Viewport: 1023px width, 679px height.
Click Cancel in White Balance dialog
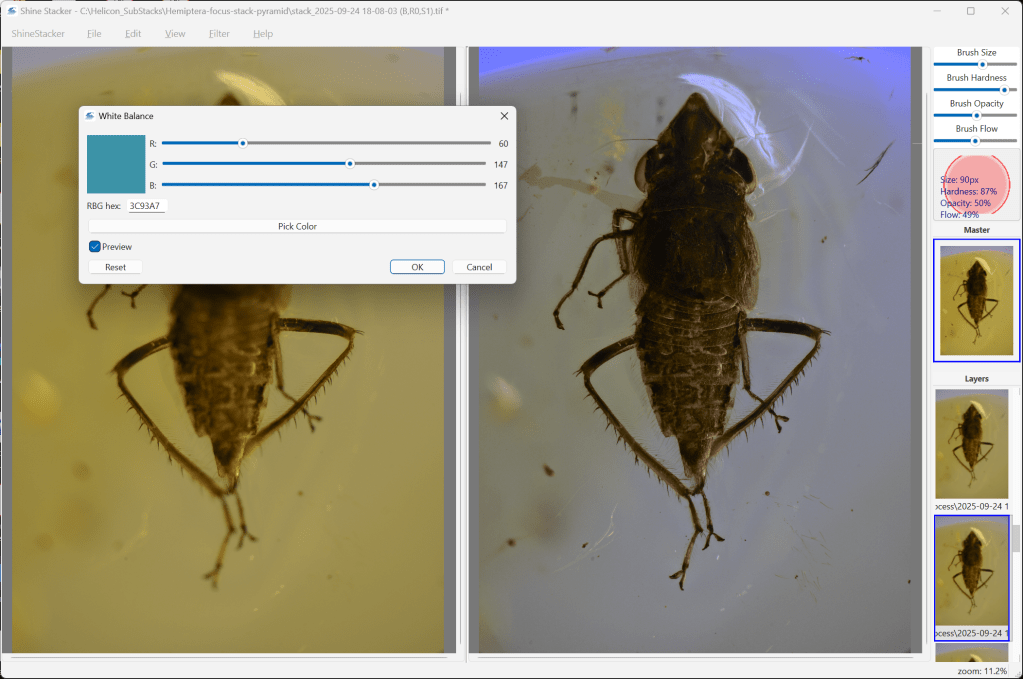(x=479, y=267)
